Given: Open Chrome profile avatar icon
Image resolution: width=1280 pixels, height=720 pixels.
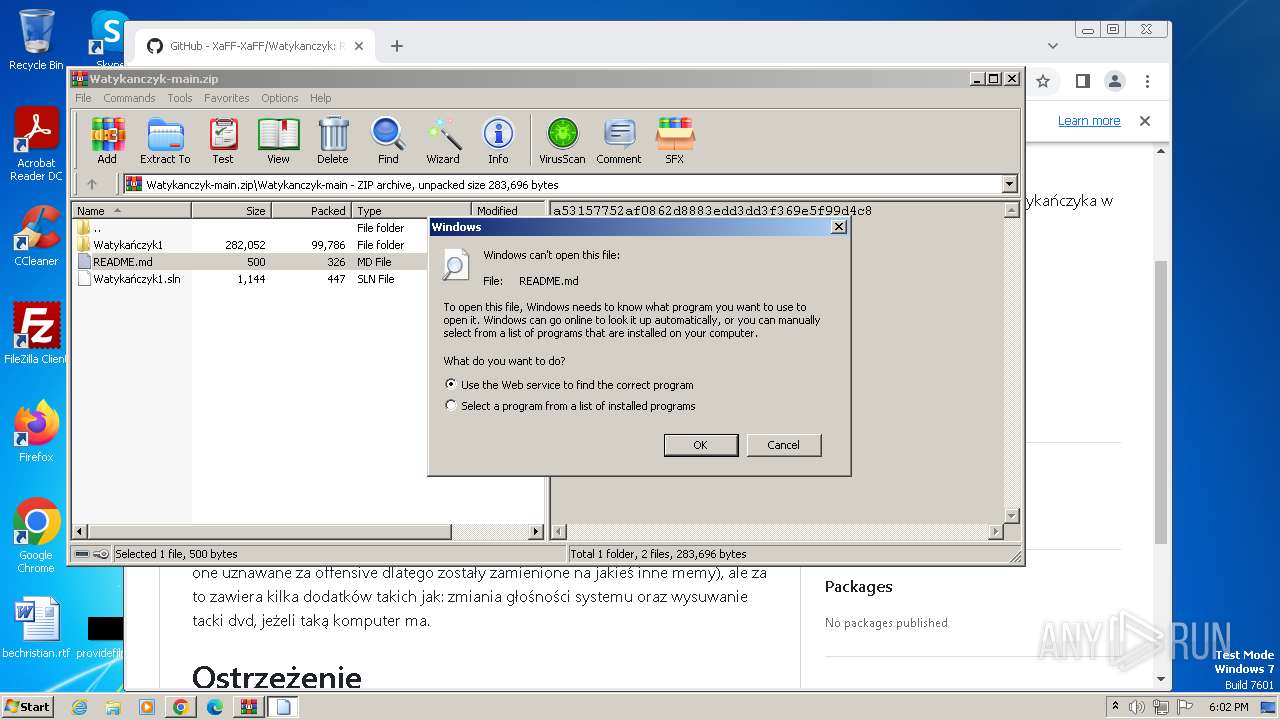Looking at the screenshot, I should click(x=1115, y=81).
